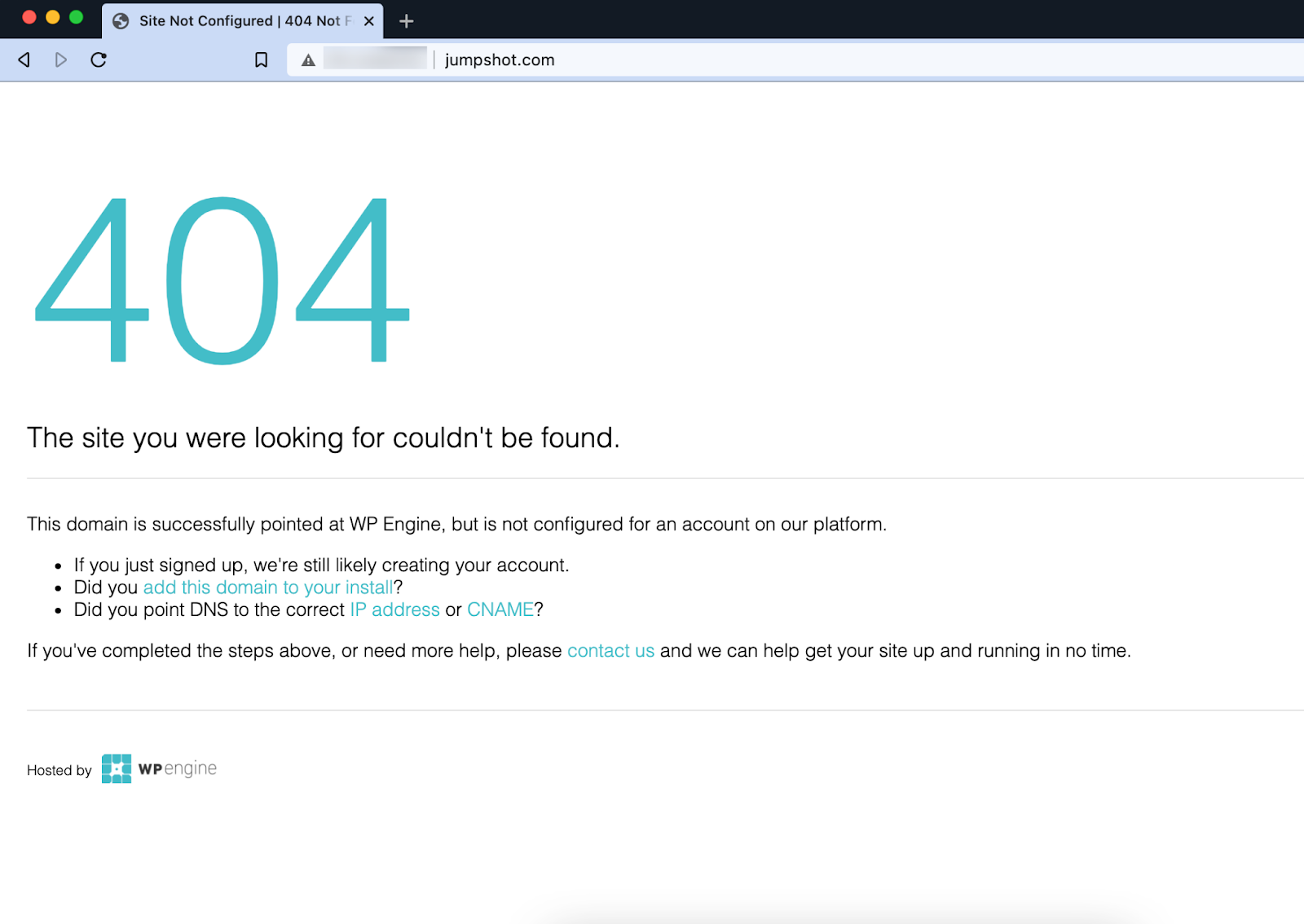Click the yellow minimize window button
The width and height of the screenshot is (1304, 924).
pos(53,17)
